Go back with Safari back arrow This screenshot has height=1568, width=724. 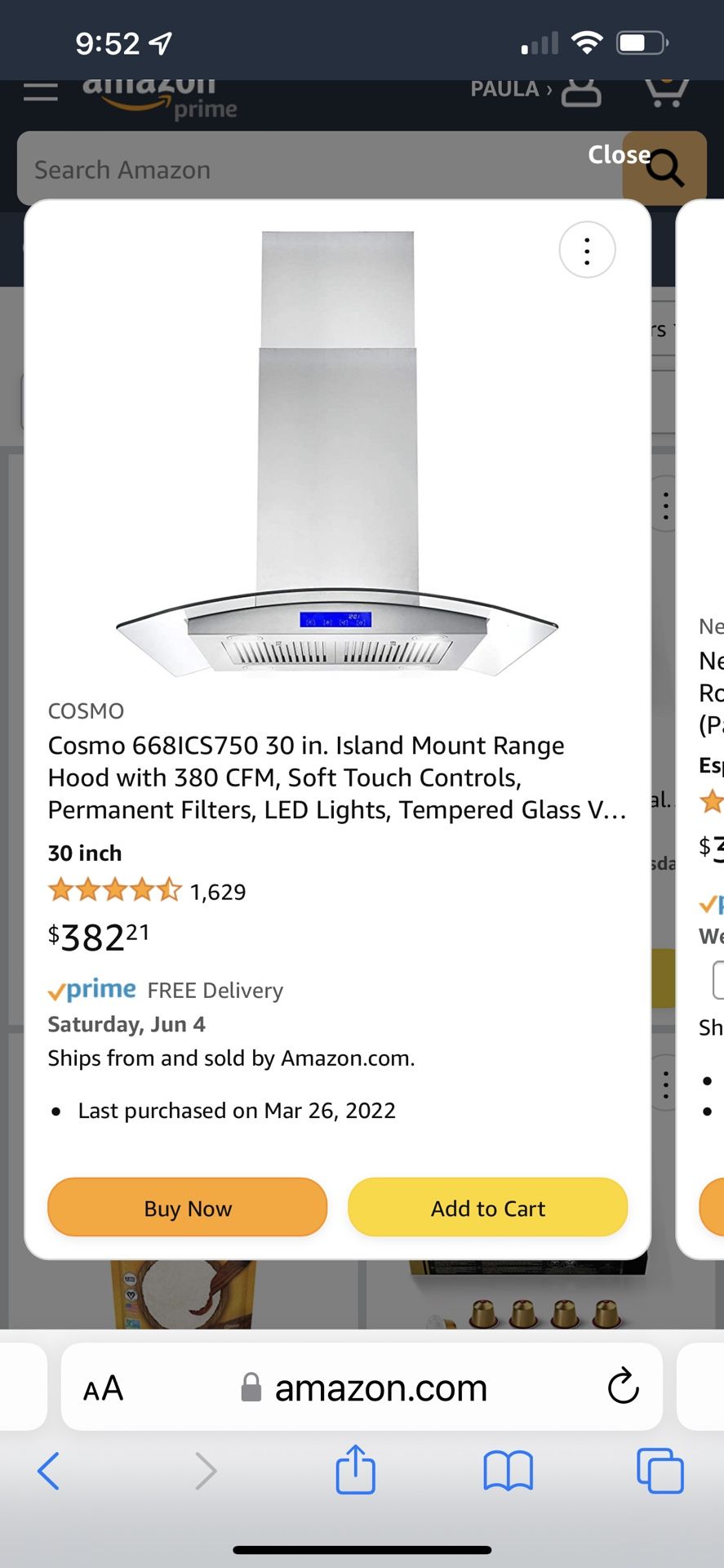tap(49, 1471)
